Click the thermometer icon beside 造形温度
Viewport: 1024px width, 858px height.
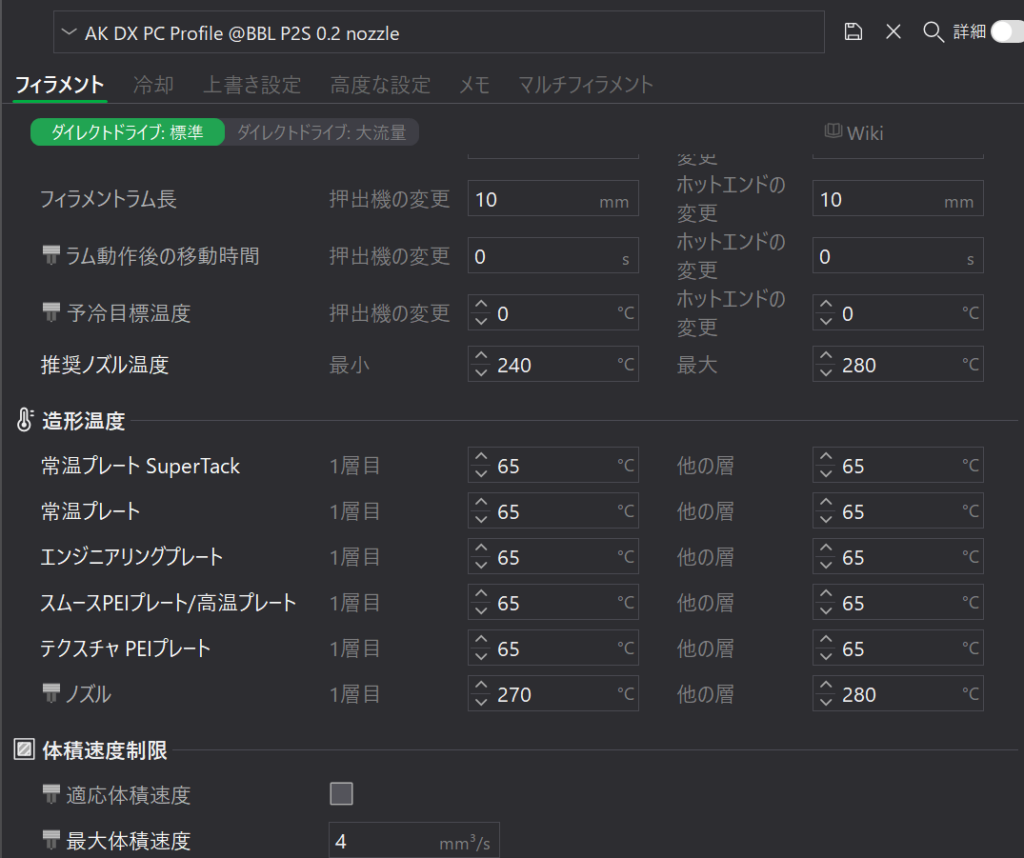25,421
